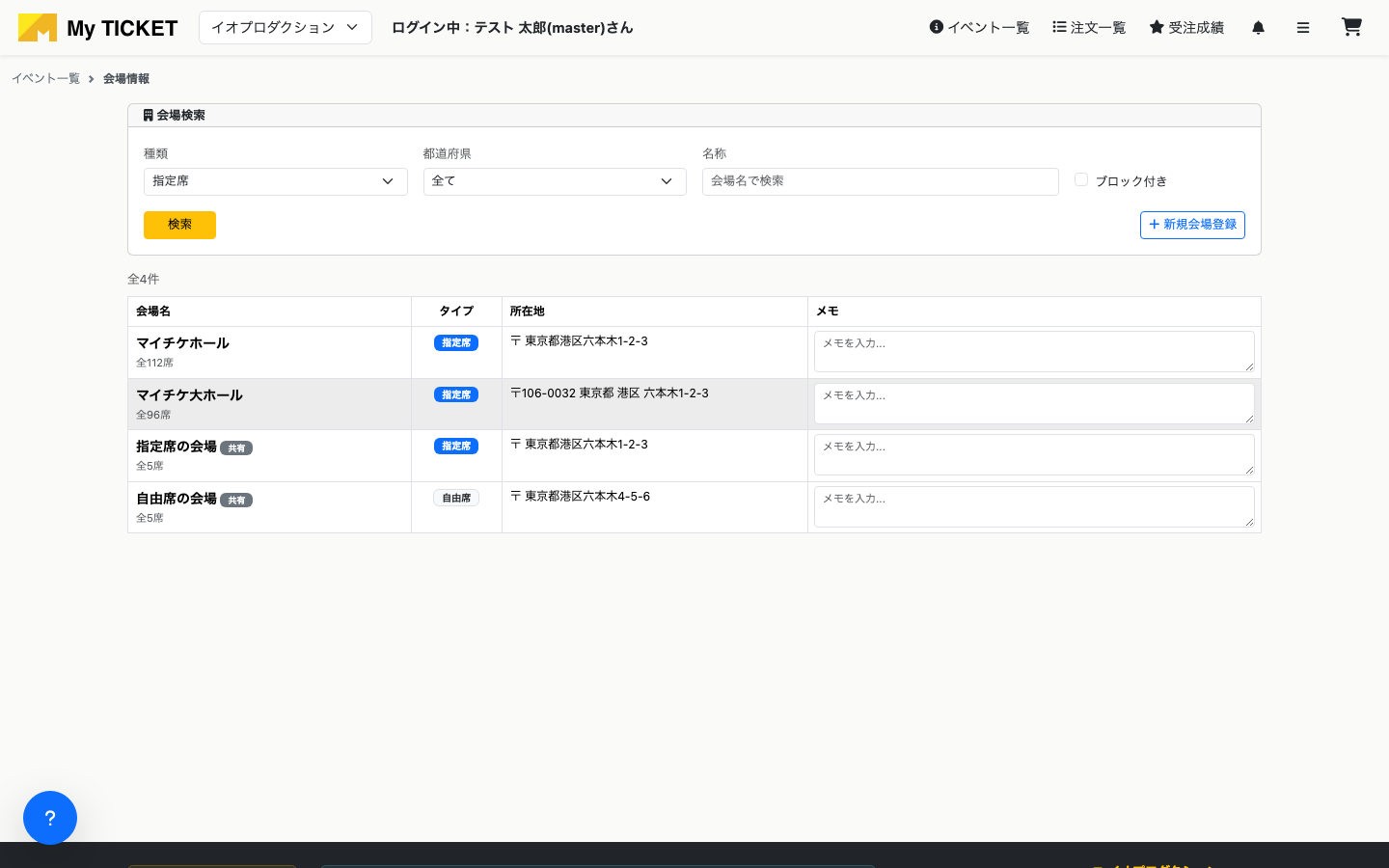This screenshot has width=1389, height=868.
Task: Open the イオプロダクション organization dropdown
Action: pos(286,28)
